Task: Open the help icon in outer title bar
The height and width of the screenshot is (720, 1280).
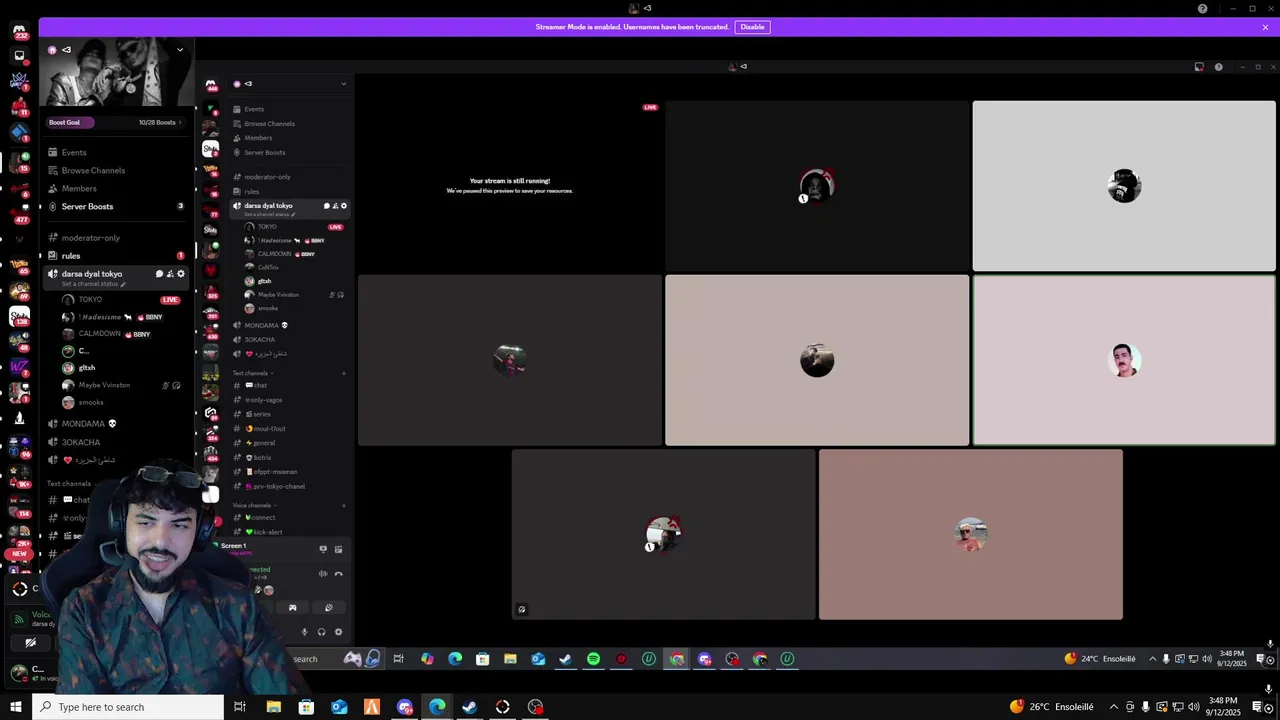Action: [x=1203, y=8]
